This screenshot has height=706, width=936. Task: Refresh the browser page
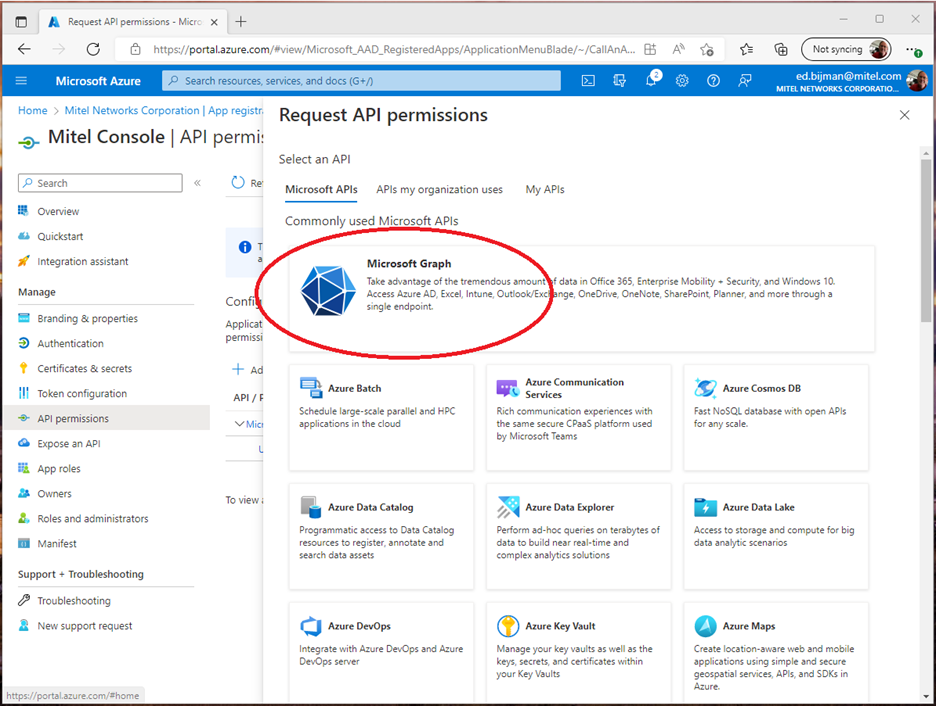(93, 49)
